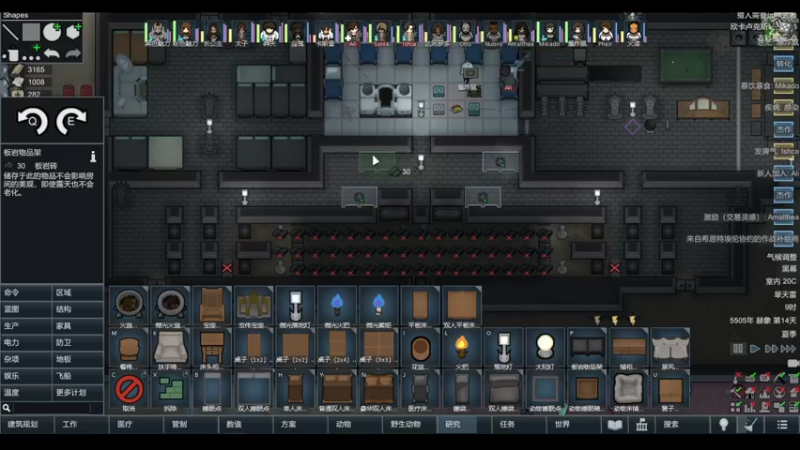This screenshot has width=800, height=450.
Task: Click the Shapes redo arrow
Action: click(73, 53)
